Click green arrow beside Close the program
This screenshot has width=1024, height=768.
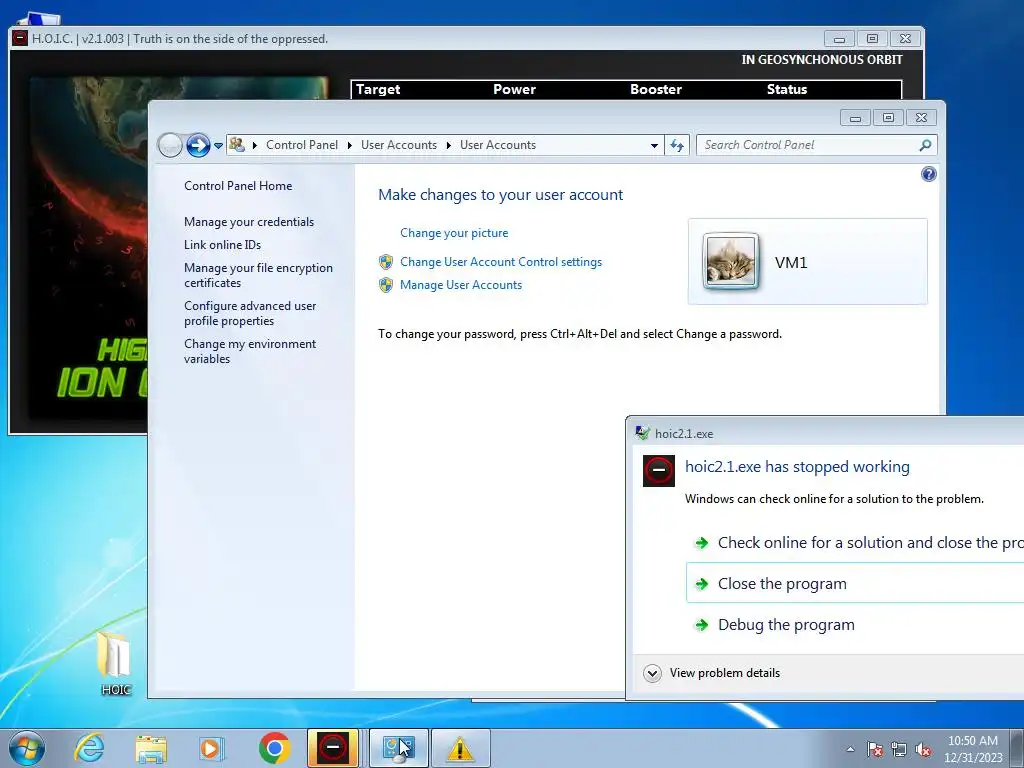pos(702,584)
